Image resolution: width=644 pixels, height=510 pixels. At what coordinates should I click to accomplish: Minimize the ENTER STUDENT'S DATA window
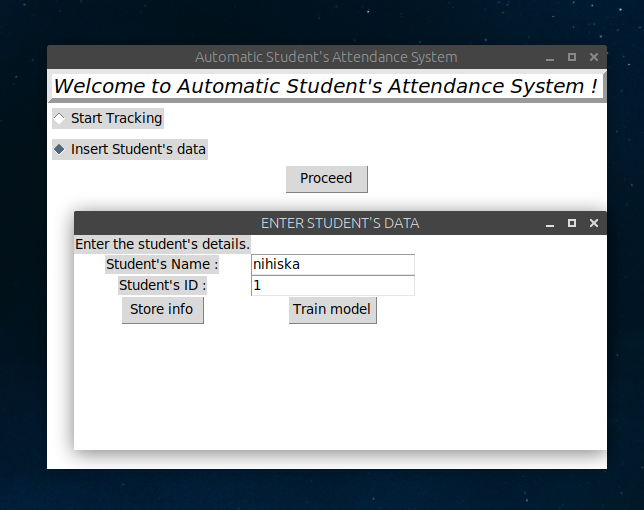[x=550, y=223]
